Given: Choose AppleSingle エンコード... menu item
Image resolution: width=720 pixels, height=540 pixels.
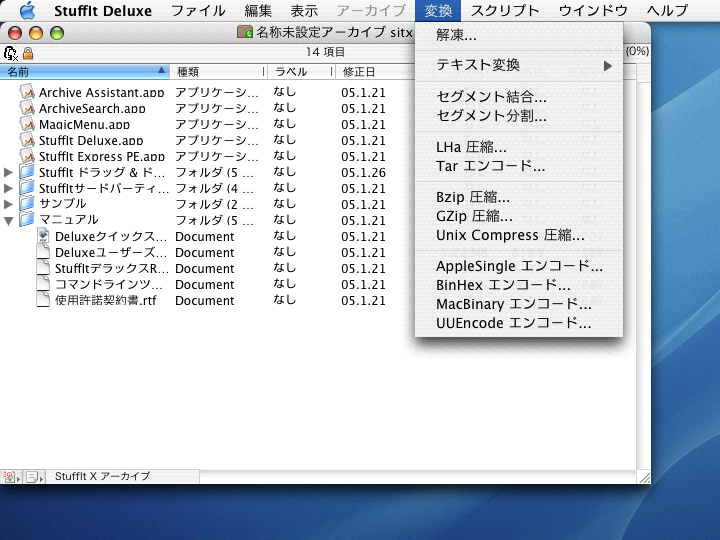Looking at the screenshot, I should [x=519, y=266].
